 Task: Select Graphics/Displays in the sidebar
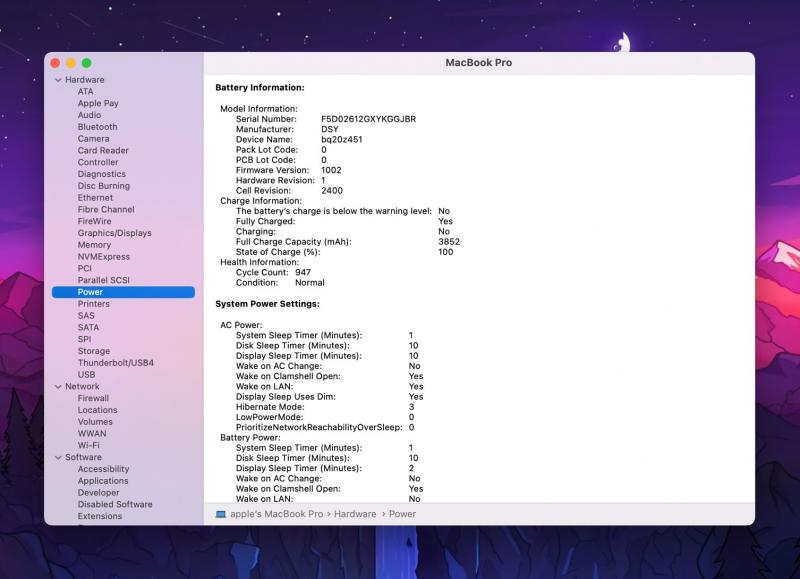[115, 233]
